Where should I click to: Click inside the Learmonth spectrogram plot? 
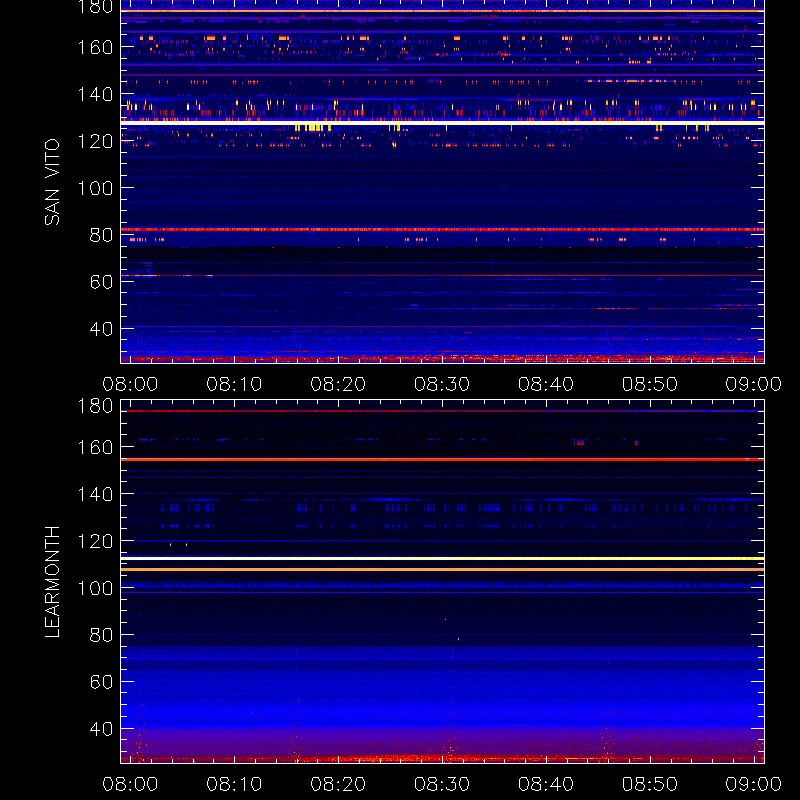[x=442, y=582]
